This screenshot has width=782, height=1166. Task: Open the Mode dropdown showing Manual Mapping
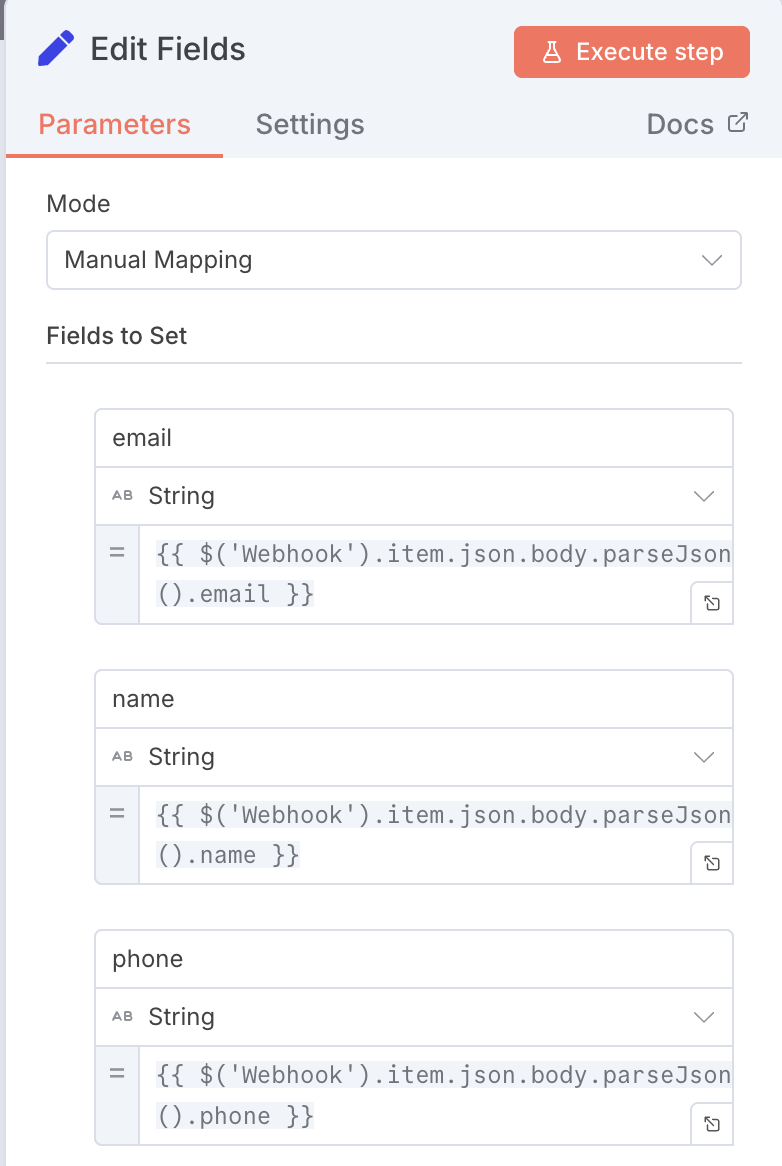[x=393, y=260]
